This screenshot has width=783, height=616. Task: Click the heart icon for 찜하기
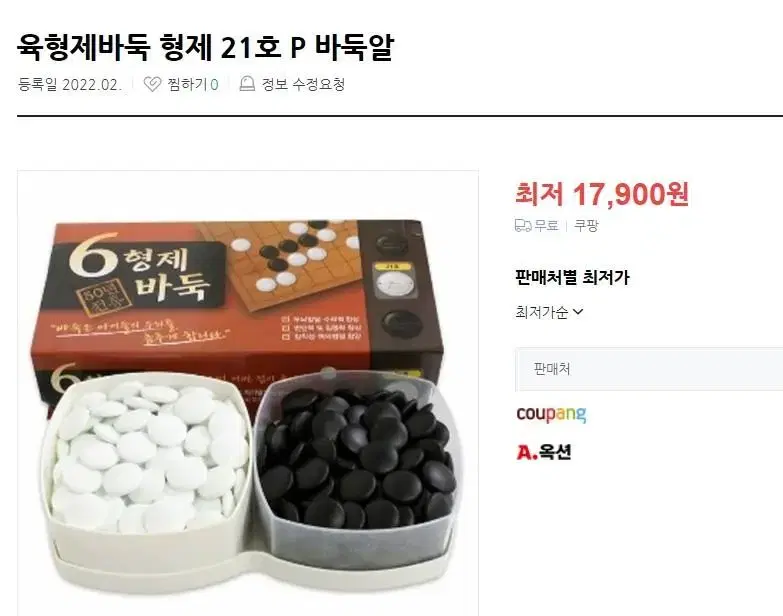(152, 84)
